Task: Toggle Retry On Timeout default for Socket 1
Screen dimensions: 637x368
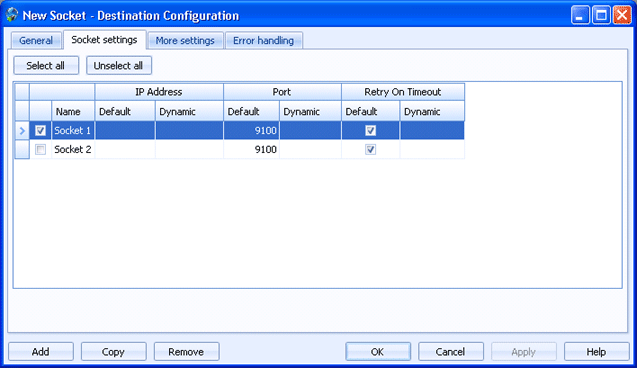Action: pos(370,130)
